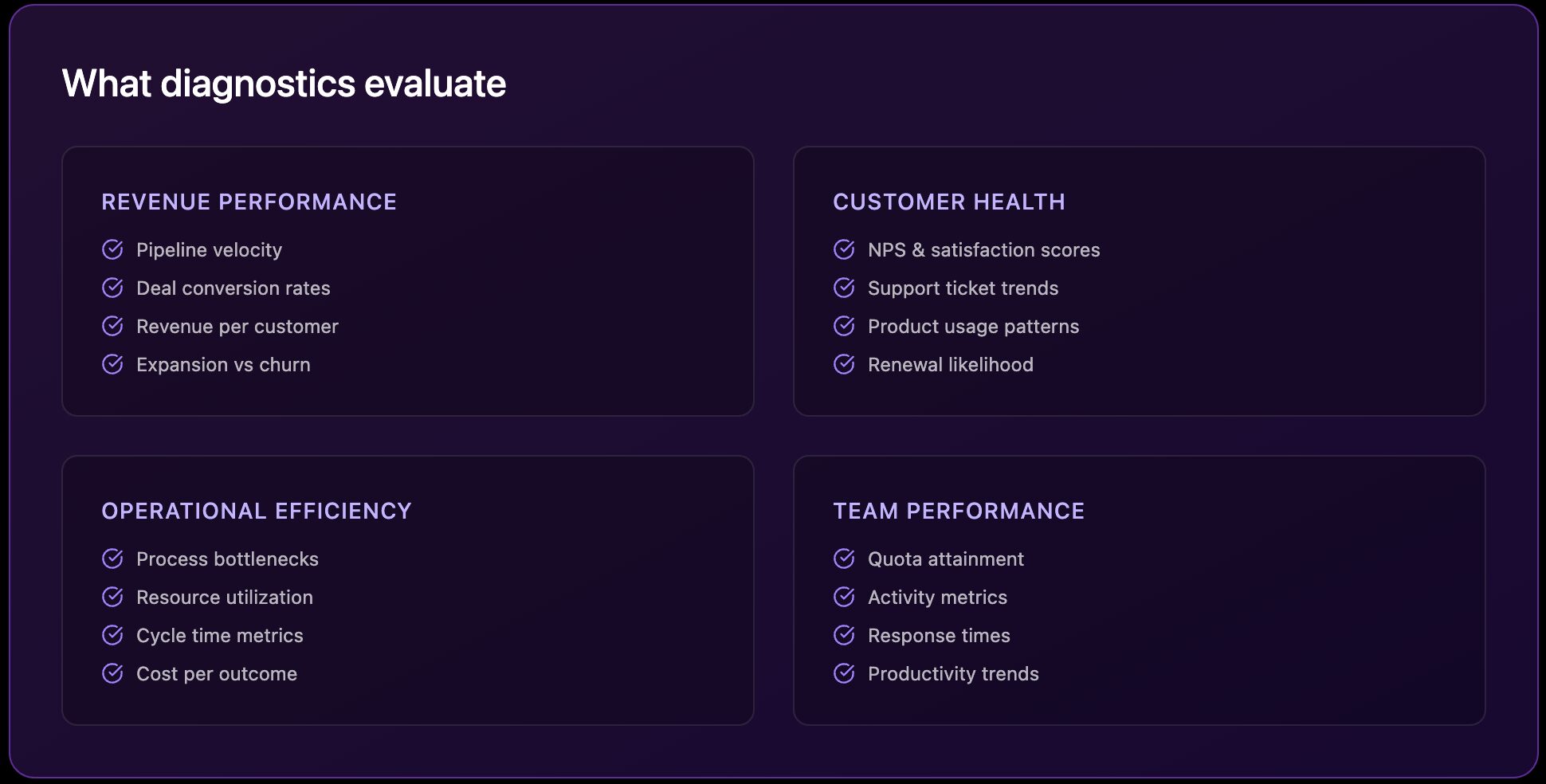Click the check icon beside Quota attainment
The image size is (1546, 784).
point(844,559)
